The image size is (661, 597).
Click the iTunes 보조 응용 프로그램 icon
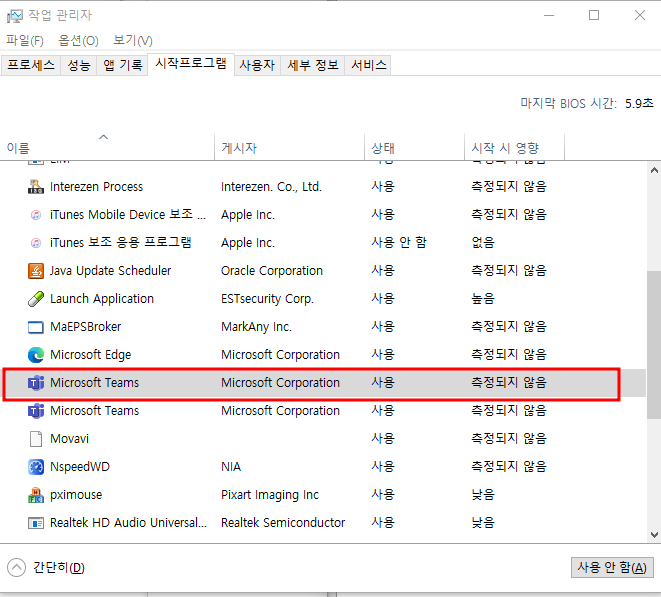coord(36,242)
